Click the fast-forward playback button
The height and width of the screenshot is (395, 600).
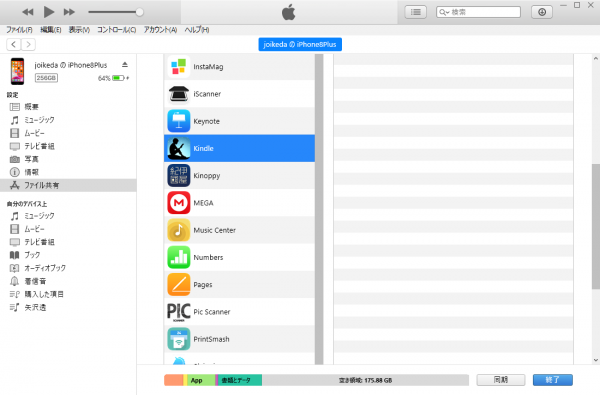pos(69,12)
